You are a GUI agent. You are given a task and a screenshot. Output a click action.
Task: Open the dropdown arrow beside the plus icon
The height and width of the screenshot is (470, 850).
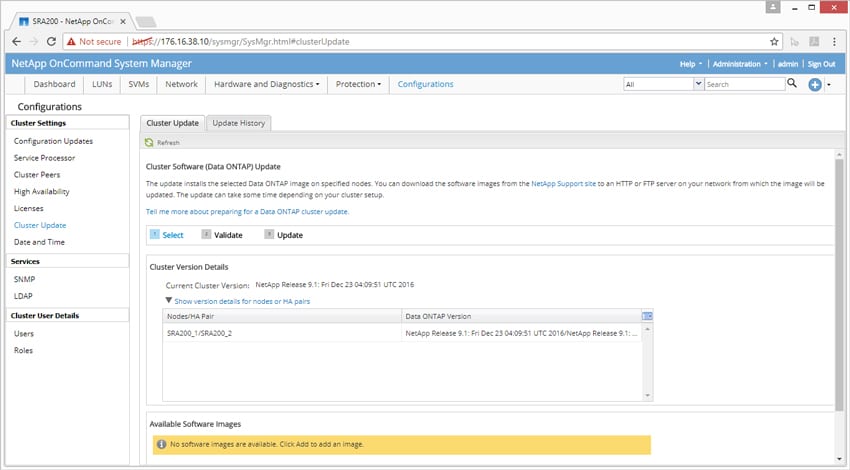[x=828, y=85]
